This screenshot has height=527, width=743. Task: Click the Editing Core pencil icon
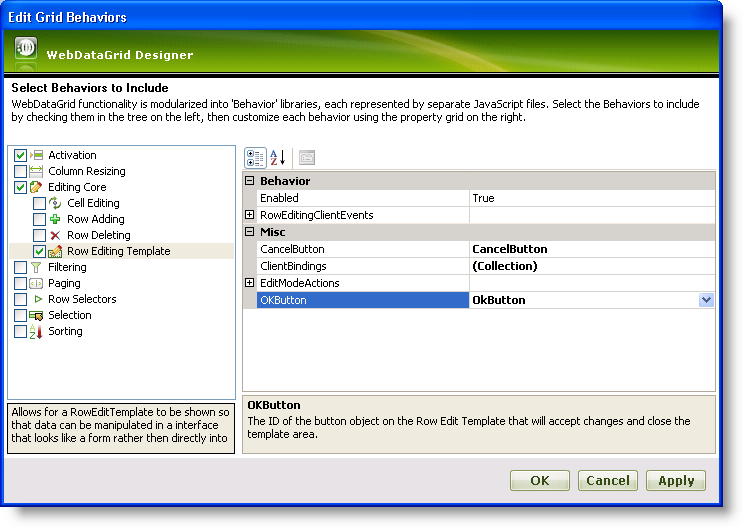[x=36, y=187]
